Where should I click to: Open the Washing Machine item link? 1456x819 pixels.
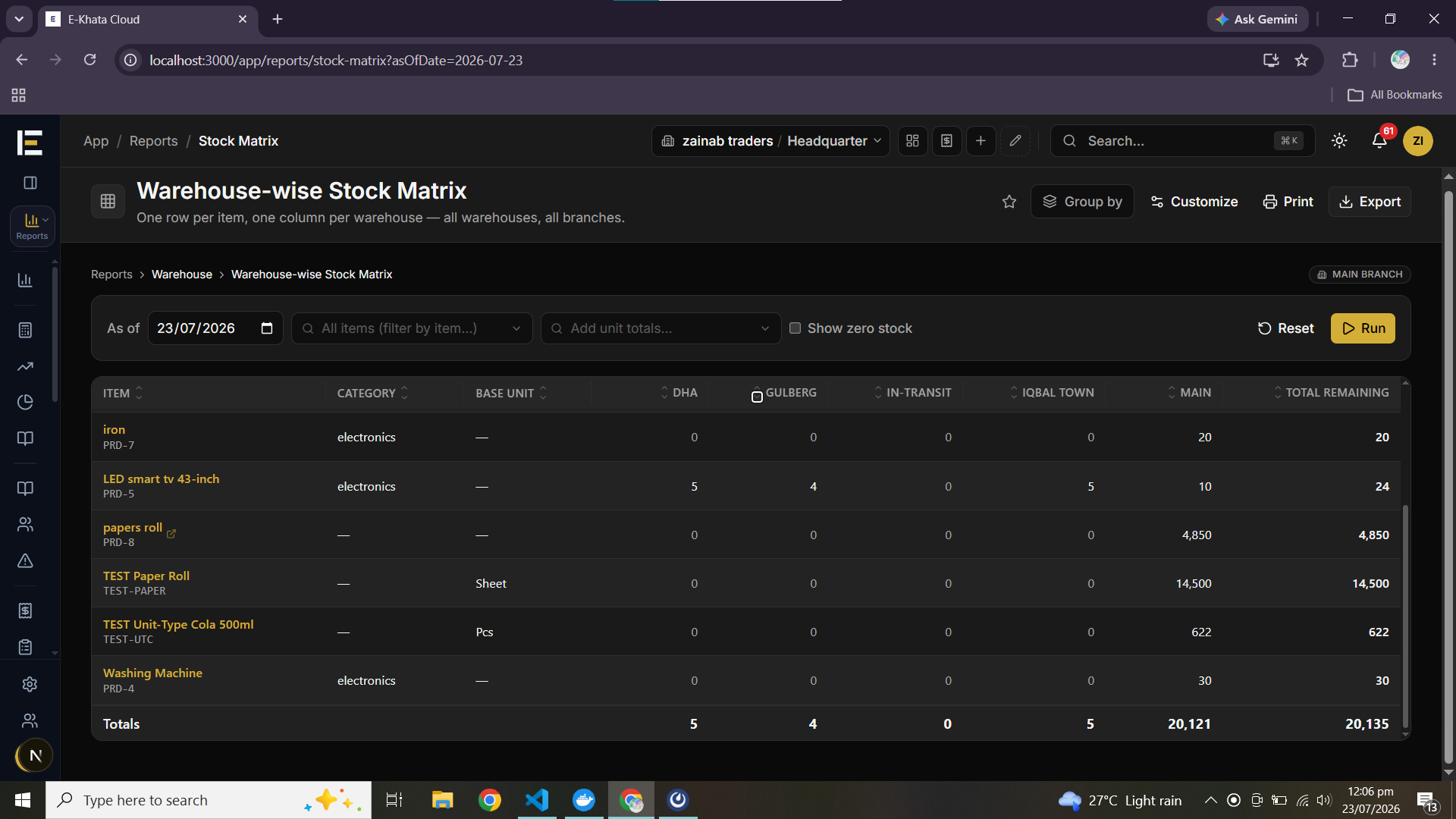pos(152,673)
